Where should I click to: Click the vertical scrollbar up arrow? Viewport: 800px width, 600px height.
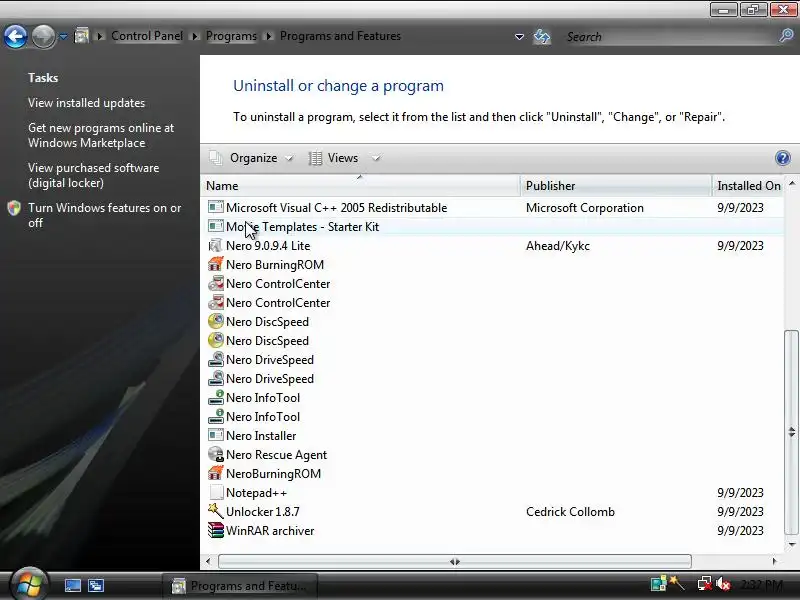pyautogui.click(x=791, y=183)
